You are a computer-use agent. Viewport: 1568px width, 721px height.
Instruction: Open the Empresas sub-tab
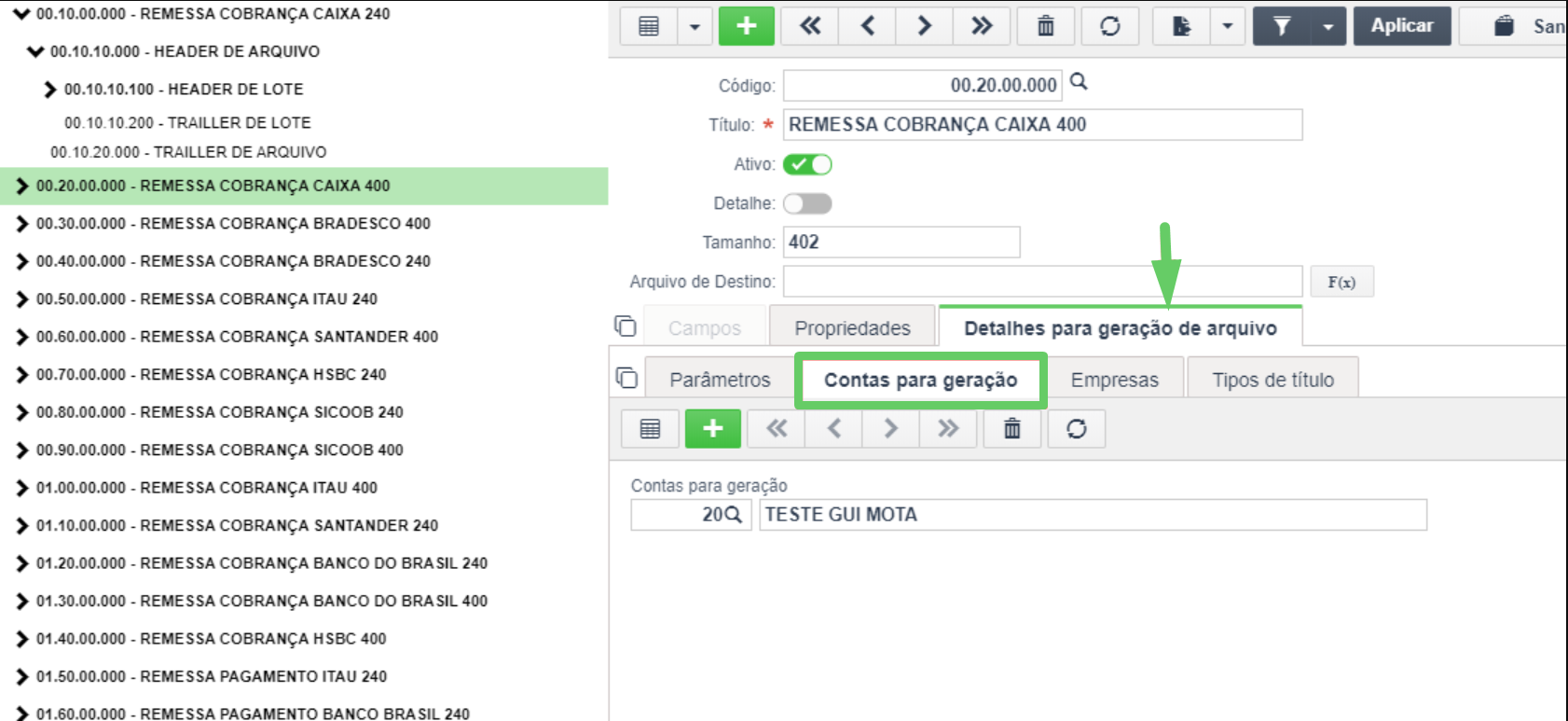[1115, 380]
